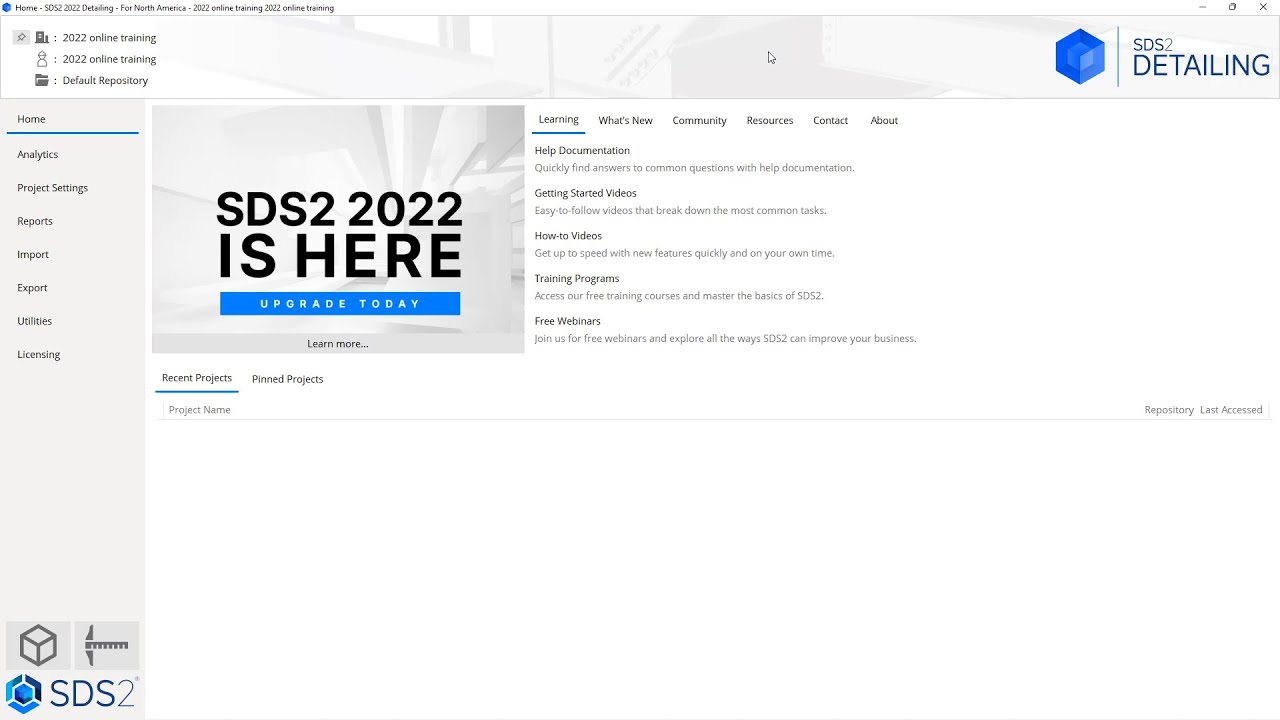
Task: Click the 'Default Repository' text
Action: (105, 80)
